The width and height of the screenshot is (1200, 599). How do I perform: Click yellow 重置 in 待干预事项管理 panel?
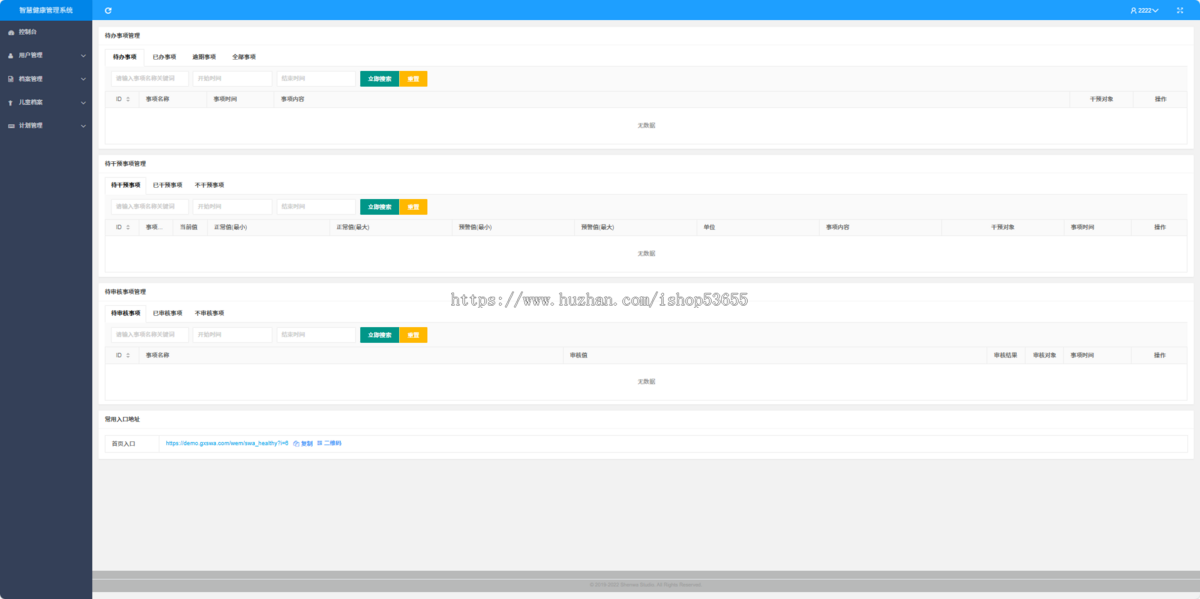413,207
